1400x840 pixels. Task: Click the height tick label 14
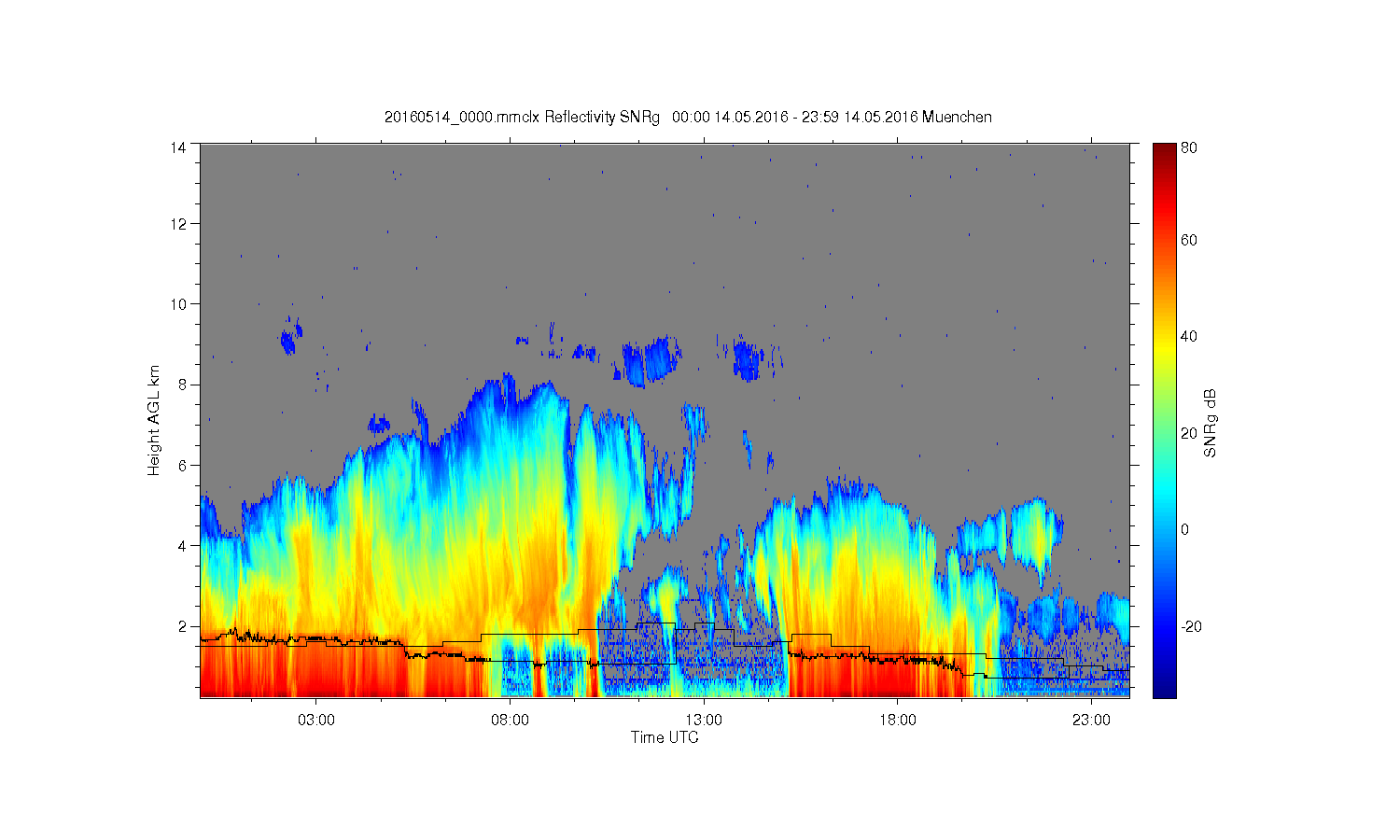pyautogui.click(x=178, y=147)
